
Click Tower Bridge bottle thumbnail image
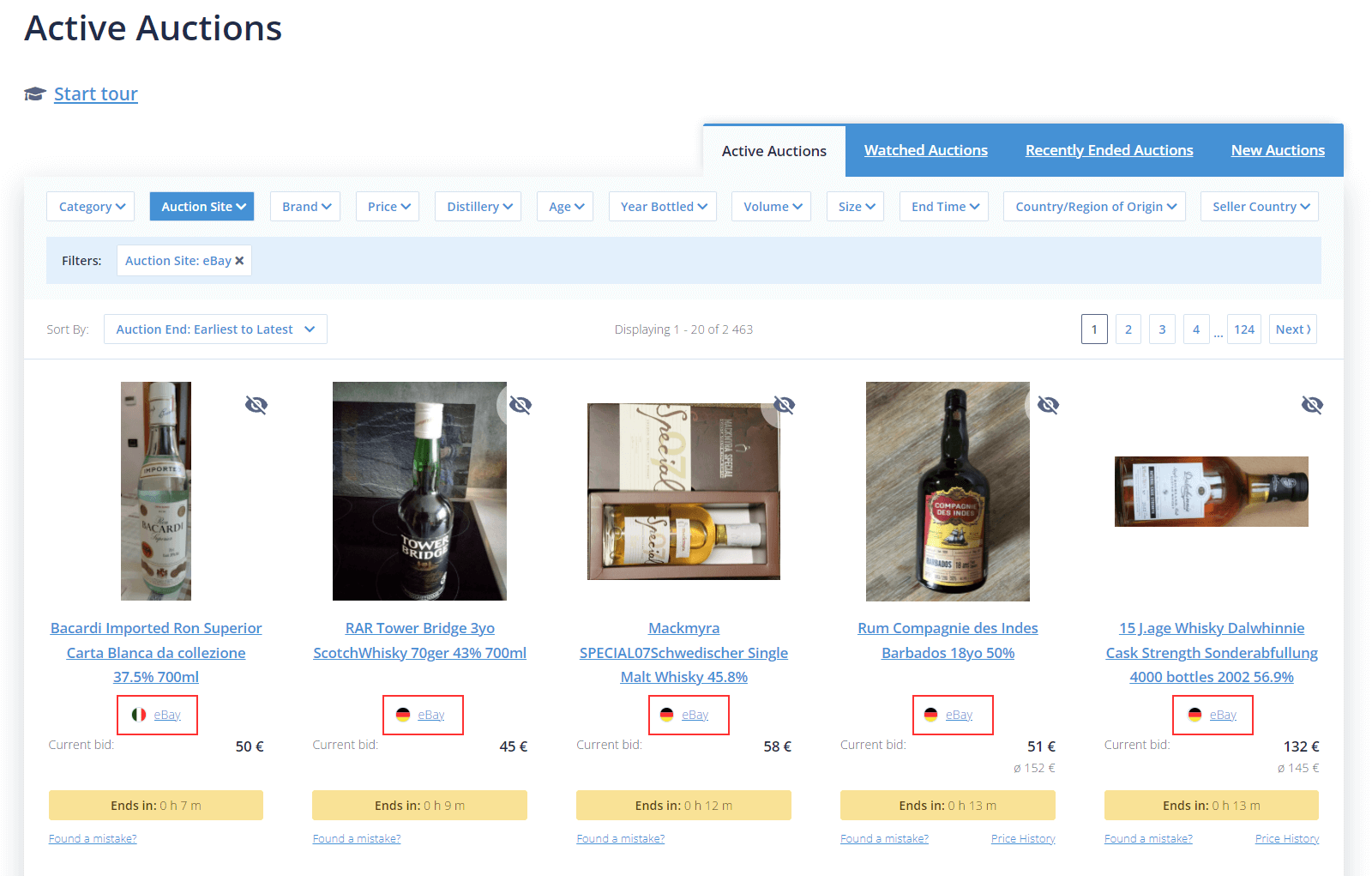tap(419, 491)
